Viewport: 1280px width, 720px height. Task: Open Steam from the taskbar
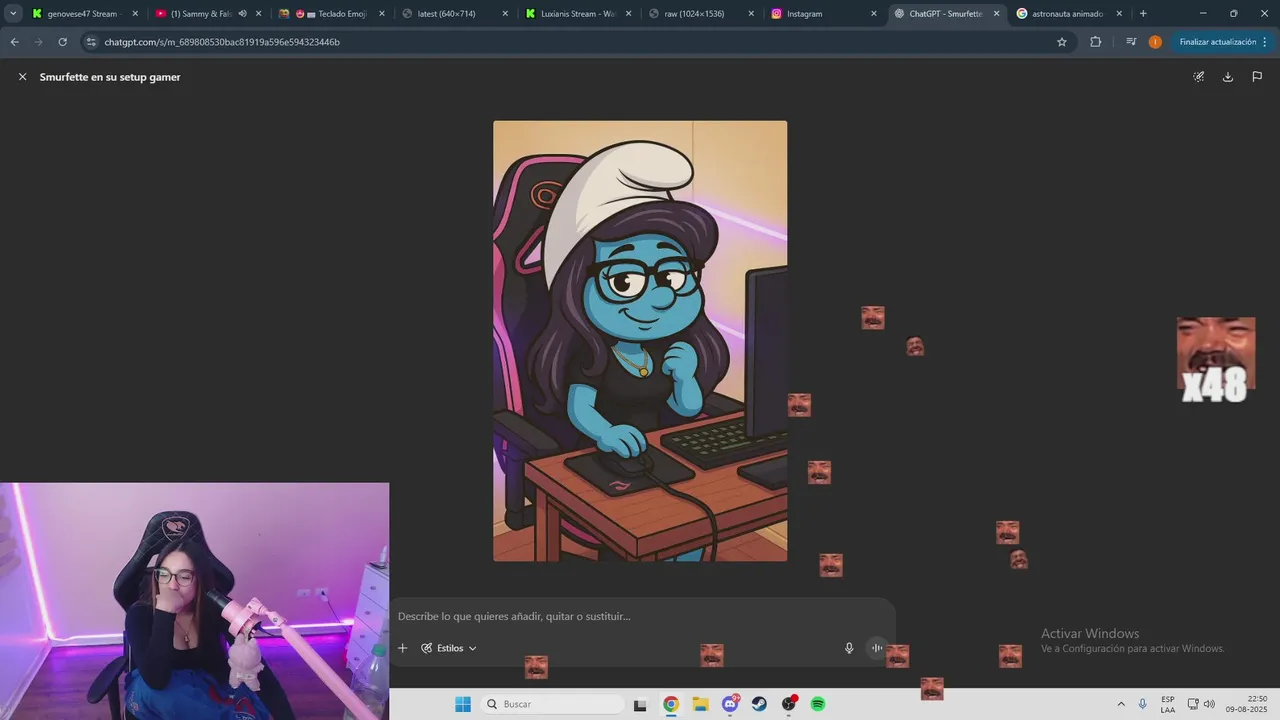pos(759,704)
